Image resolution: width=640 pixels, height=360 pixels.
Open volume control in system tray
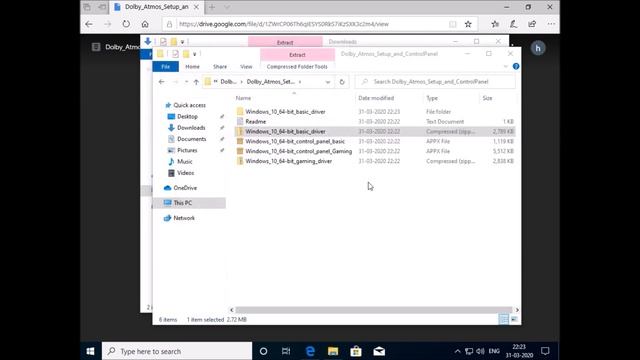point(480,351)
